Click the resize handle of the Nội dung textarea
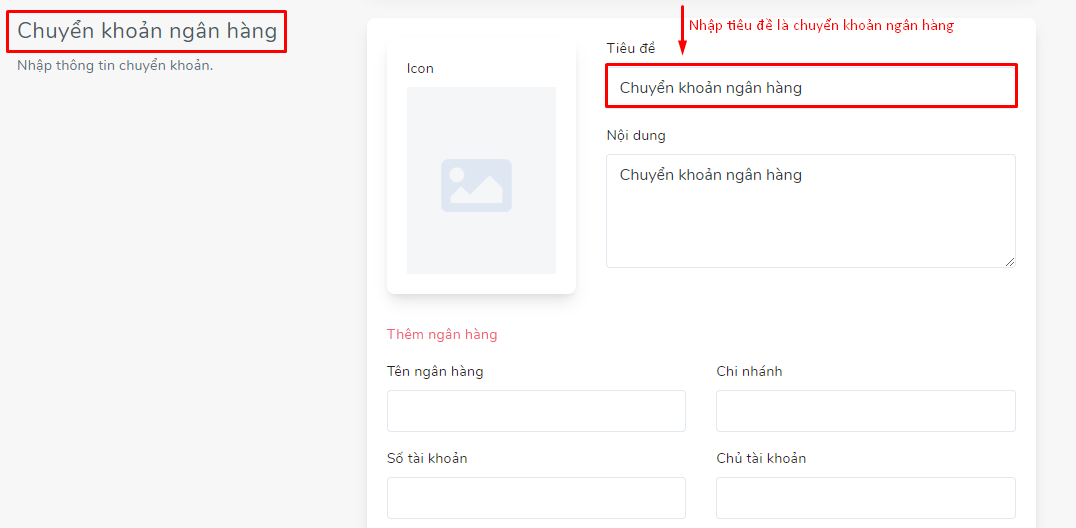The image size is (1076, 528). coord(1010,262)
